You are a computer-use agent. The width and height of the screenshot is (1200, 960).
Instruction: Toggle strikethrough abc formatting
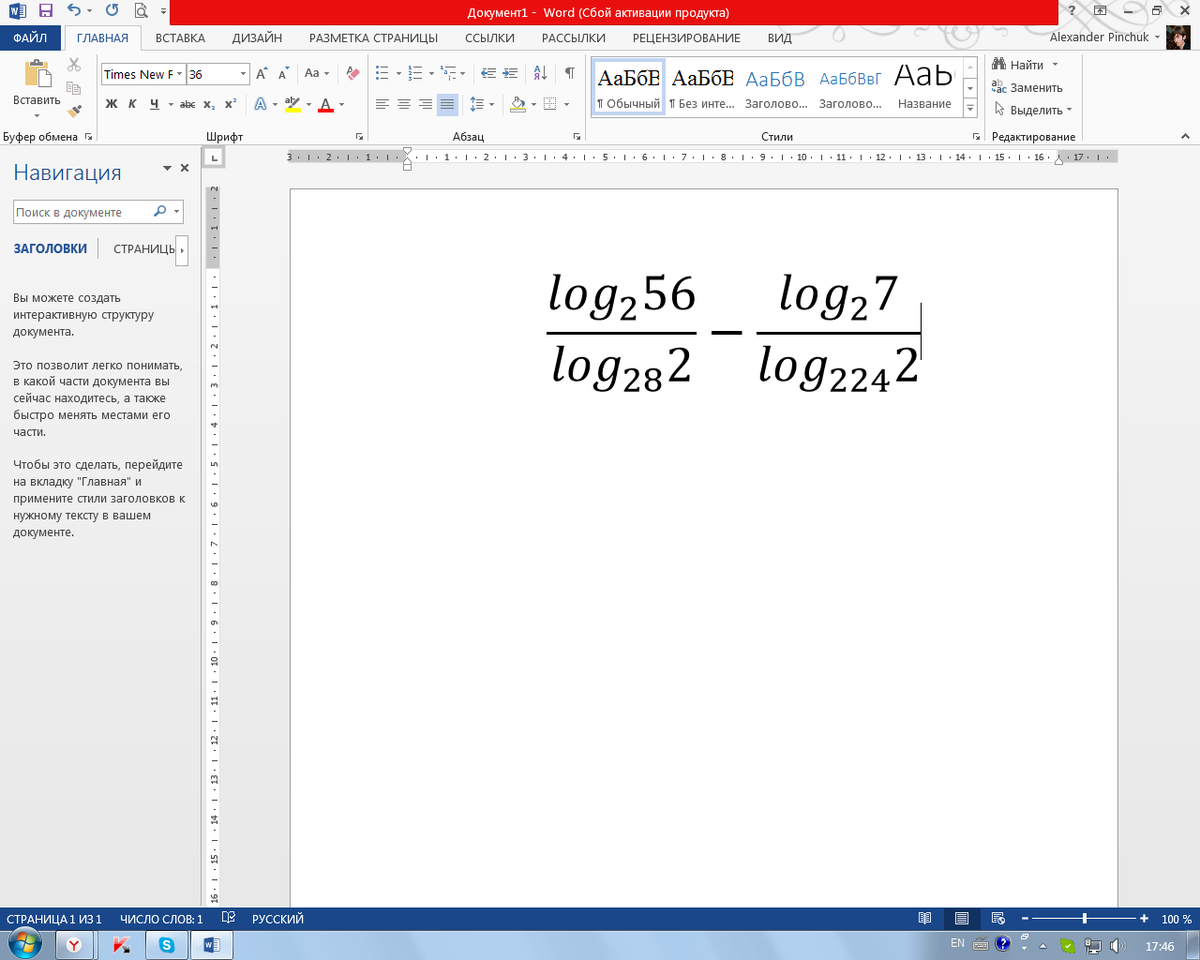click(x=187, y=104)
